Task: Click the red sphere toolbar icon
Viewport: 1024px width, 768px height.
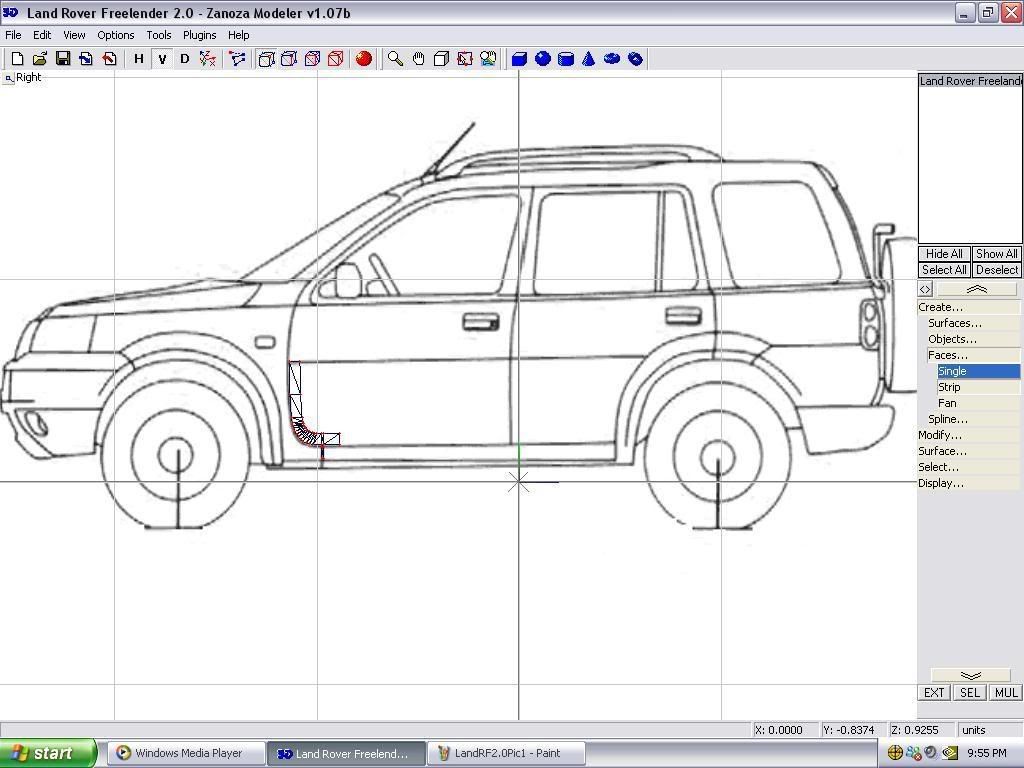Action: 364,59
